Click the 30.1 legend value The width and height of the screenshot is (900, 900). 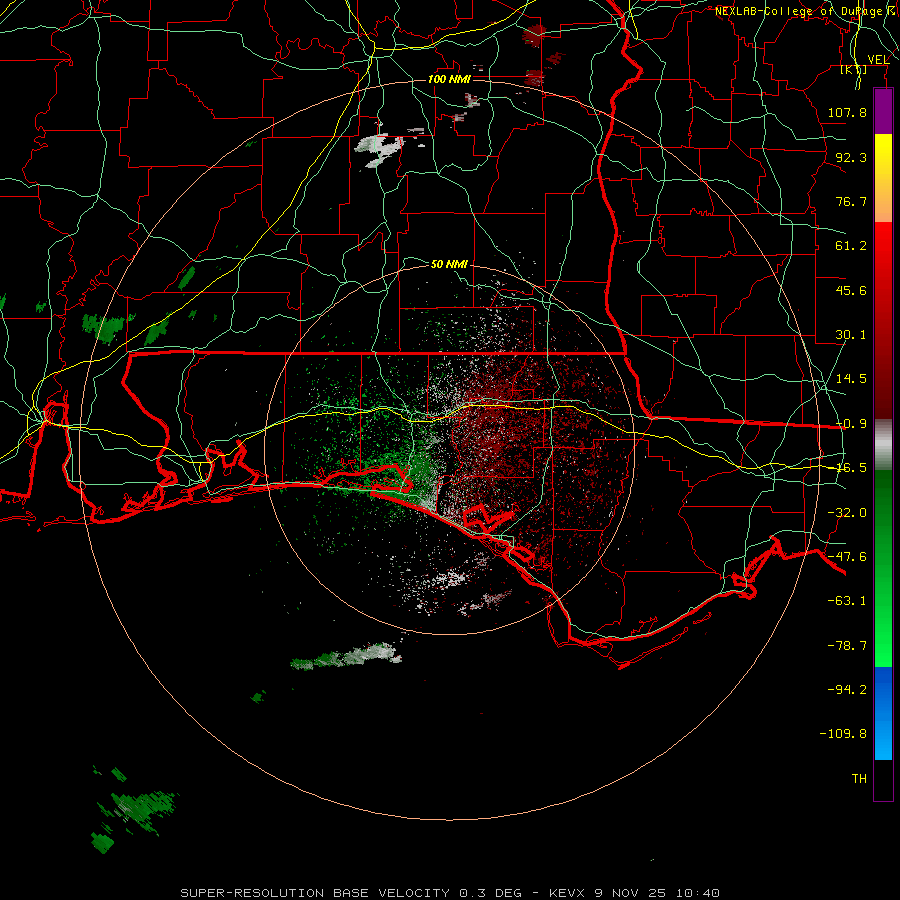pos(851,335)
